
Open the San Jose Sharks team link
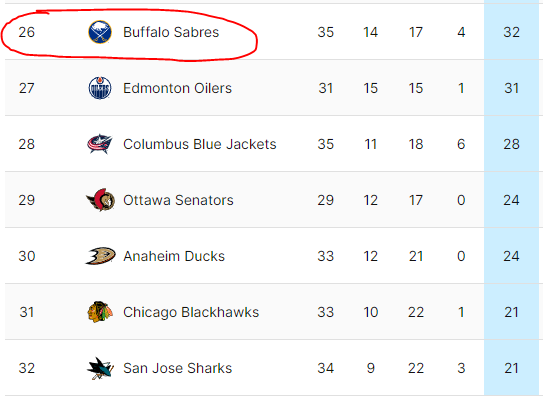[x=178, y=368]
